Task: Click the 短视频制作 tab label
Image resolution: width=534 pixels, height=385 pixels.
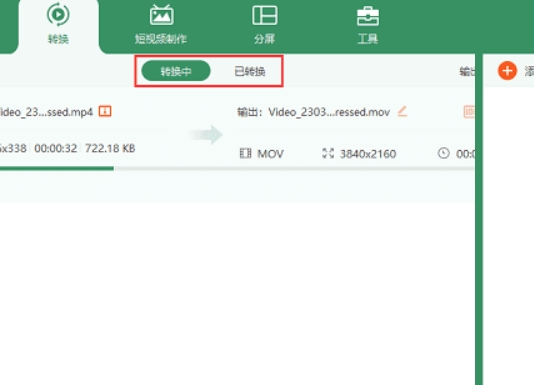Action: 161,39
